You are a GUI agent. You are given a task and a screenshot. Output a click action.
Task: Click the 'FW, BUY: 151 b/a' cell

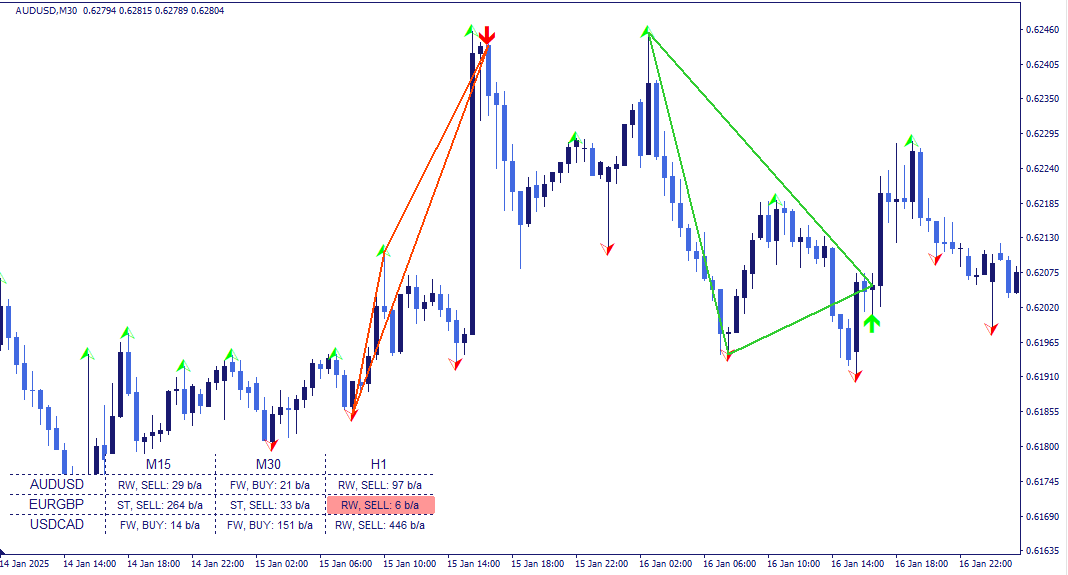click(270, 525)
